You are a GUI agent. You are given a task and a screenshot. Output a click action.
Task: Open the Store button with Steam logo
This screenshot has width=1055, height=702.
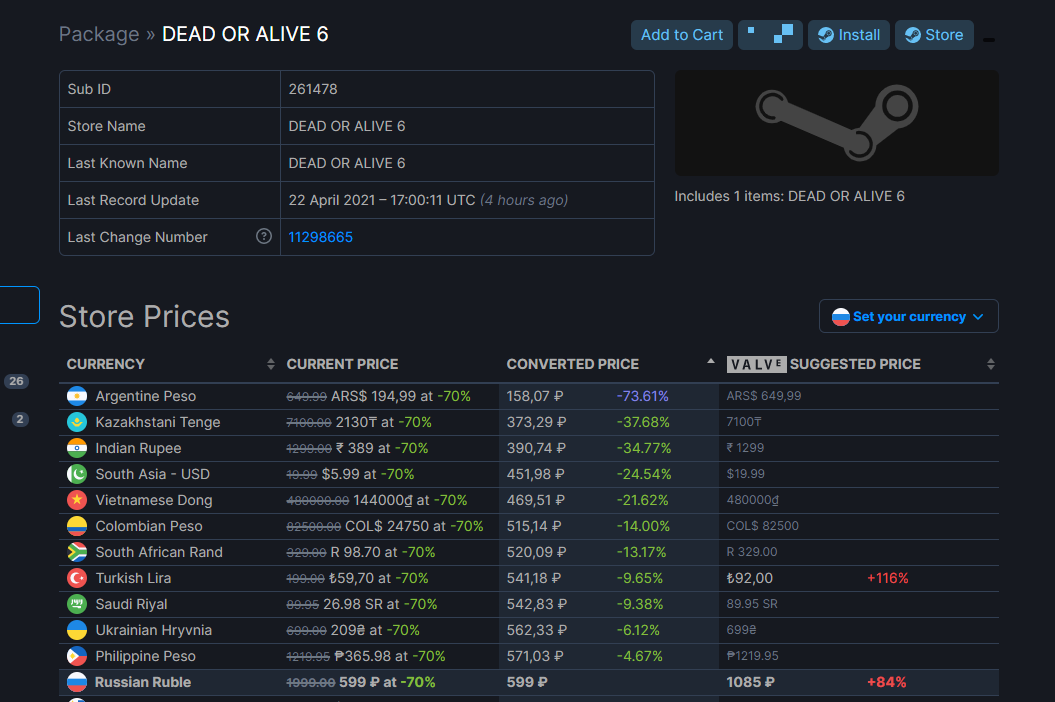[934, 35]
